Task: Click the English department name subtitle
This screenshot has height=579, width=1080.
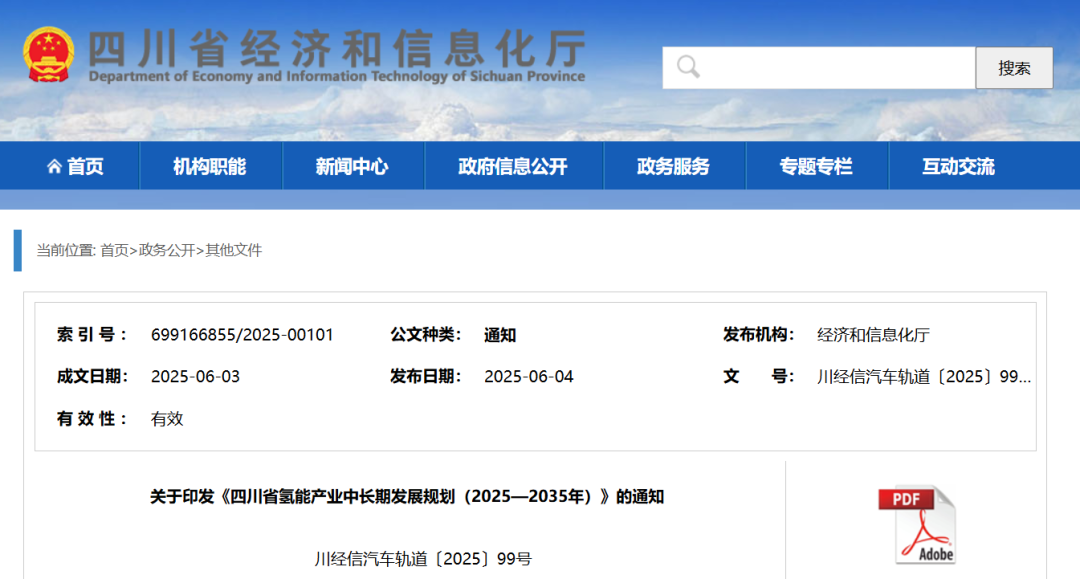Action: [x=337, y=76]
